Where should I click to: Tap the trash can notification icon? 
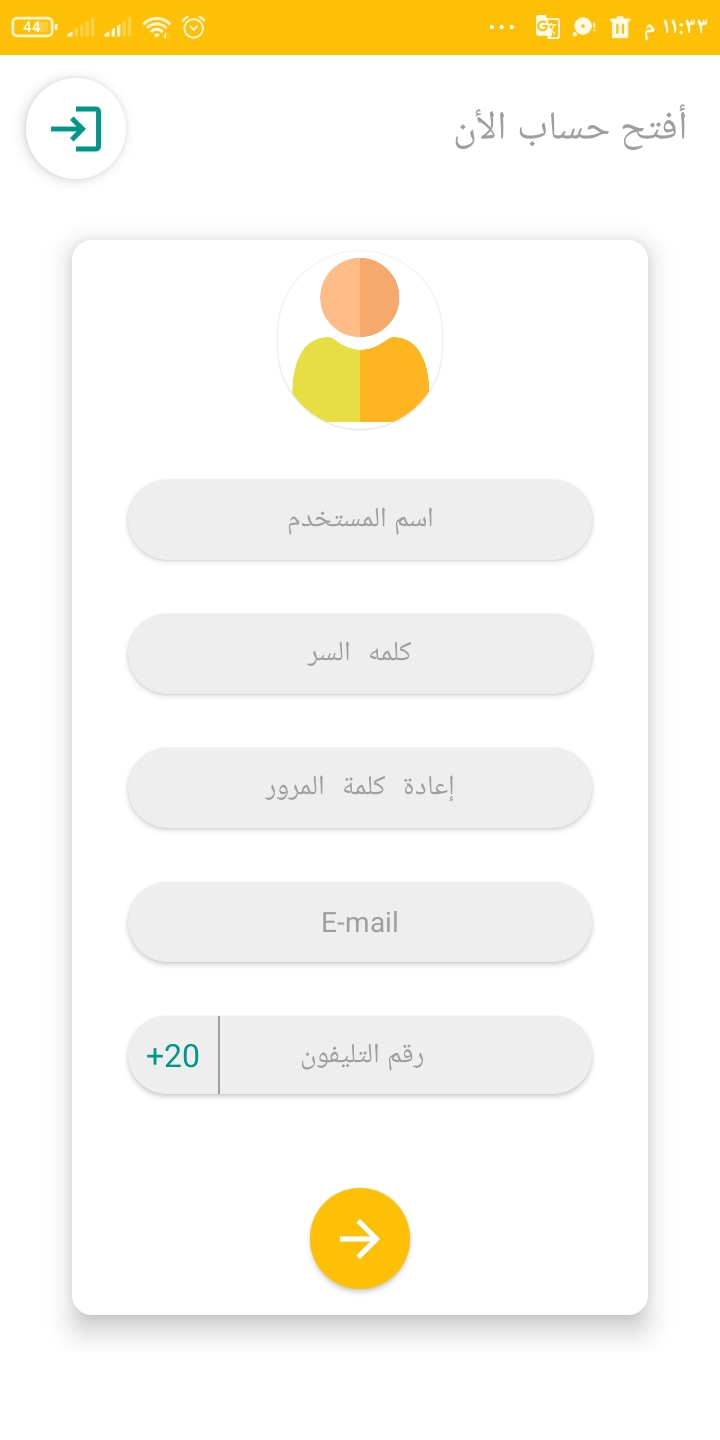(x=620, y=27)
